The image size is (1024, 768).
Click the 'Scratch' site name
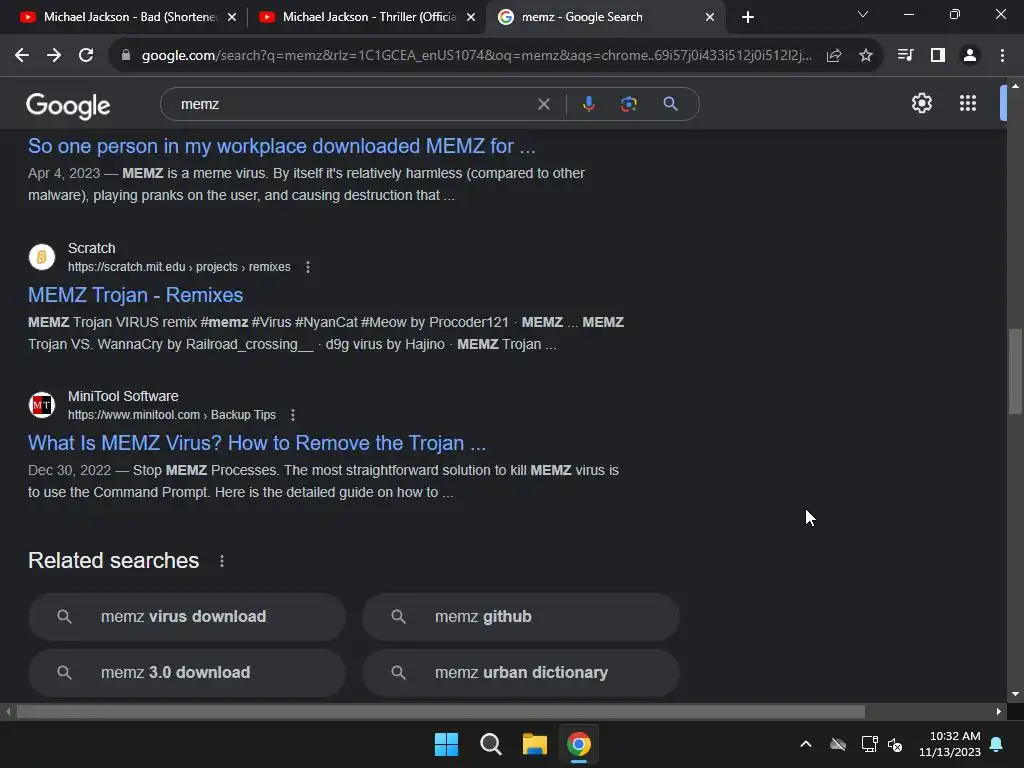(x=91, y=248)
